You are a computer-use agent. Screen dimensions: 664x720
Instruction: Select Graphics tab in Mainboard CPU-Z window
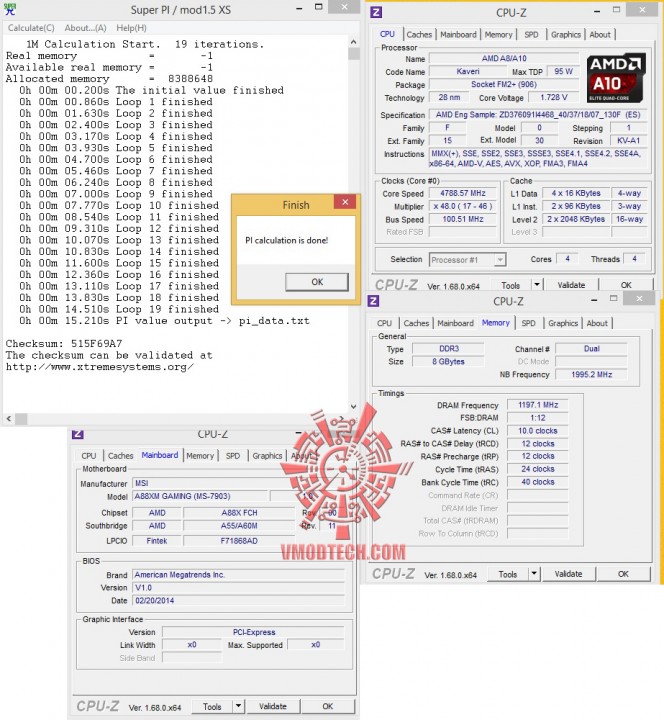[x=267, y=456]
